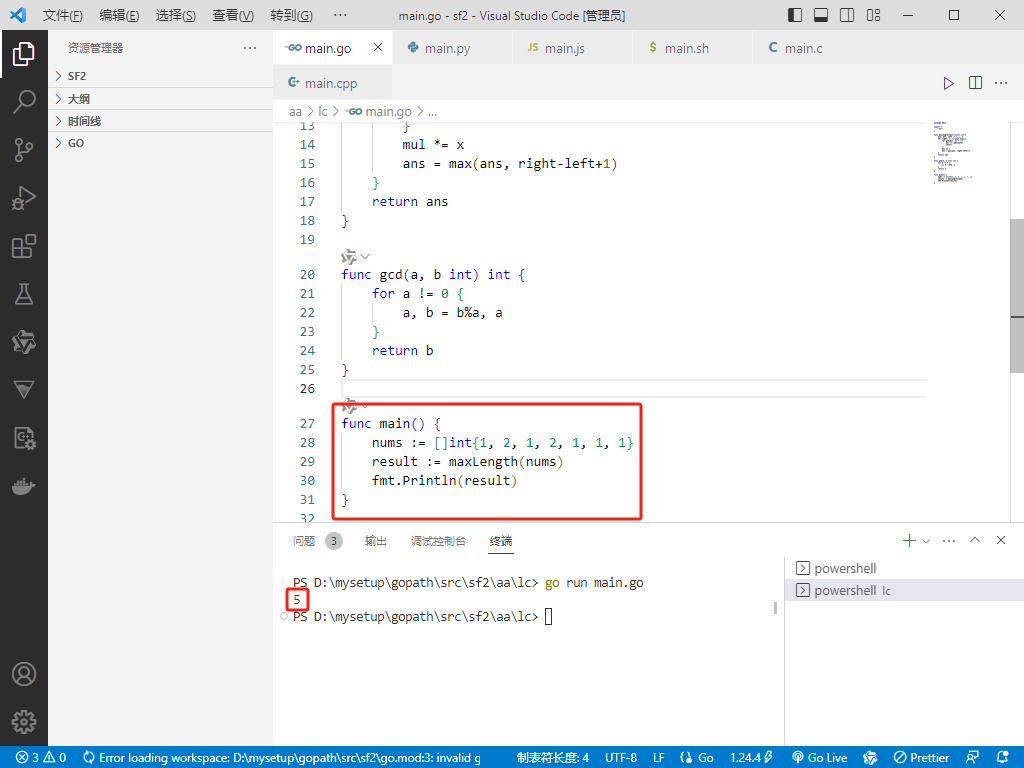Image resolution: width=1024 pixels, height=768 pixels.
Task: Switch to the main.py tab
Action: pos(453,48)
